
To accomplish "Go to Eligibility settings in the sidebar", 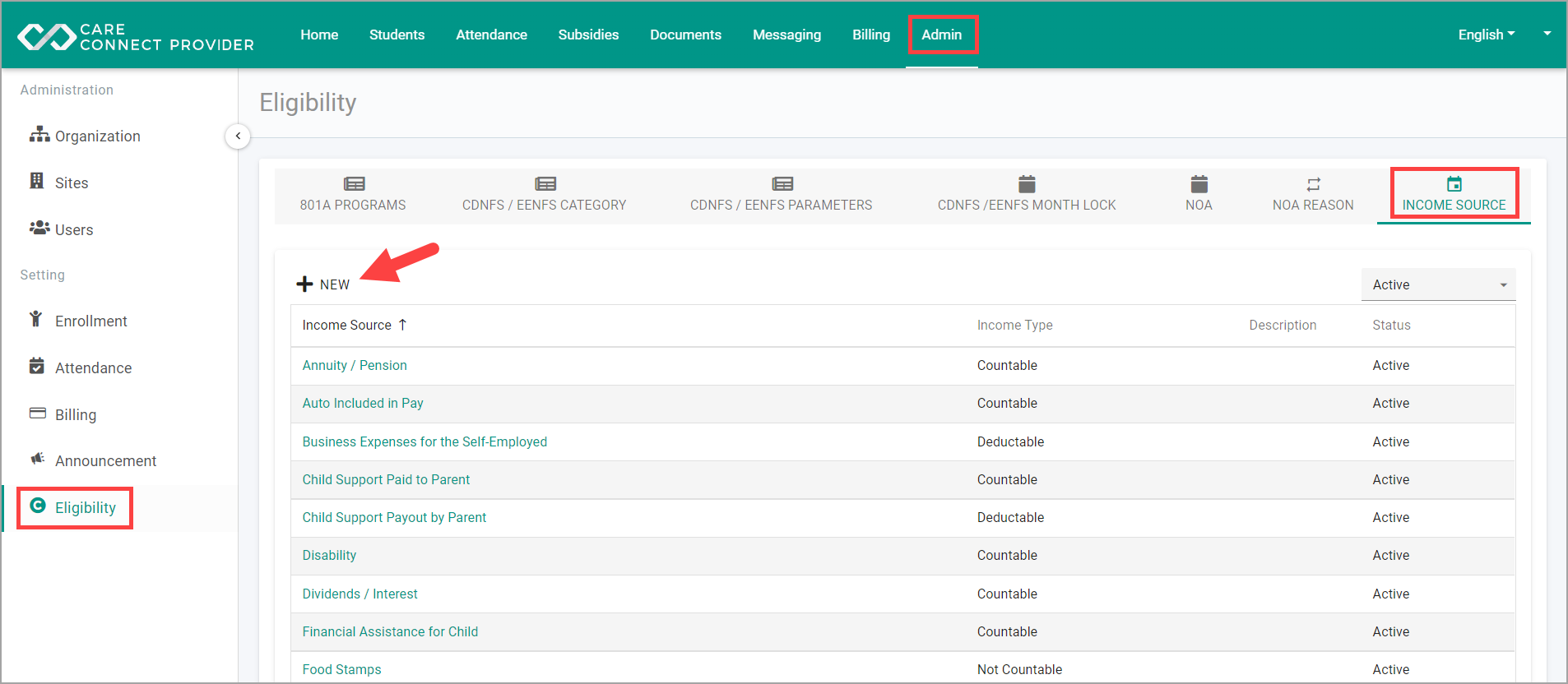I will 86,507.
